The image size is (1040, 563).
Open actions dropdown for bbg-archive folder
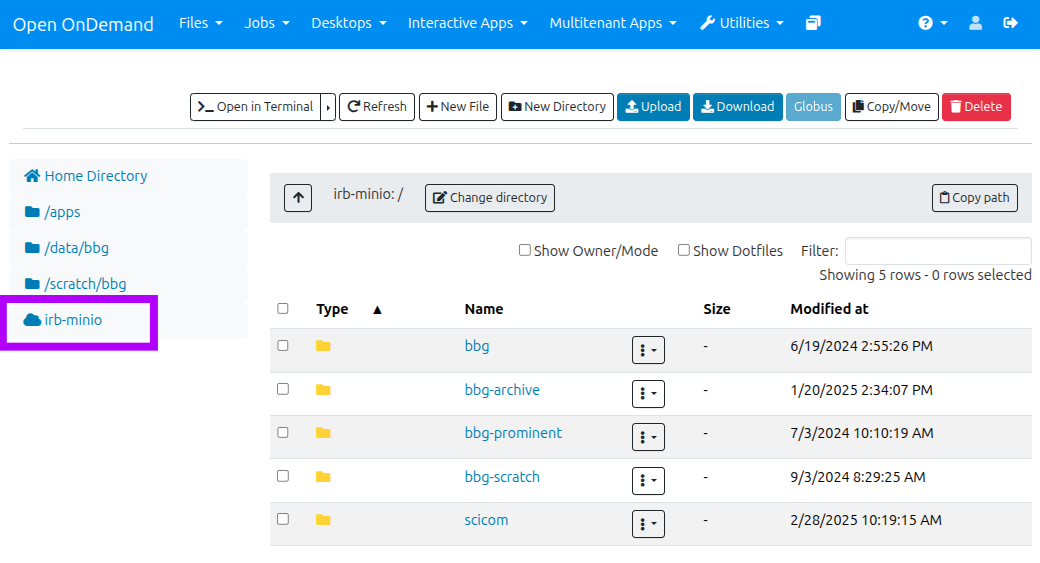point(648,394)
